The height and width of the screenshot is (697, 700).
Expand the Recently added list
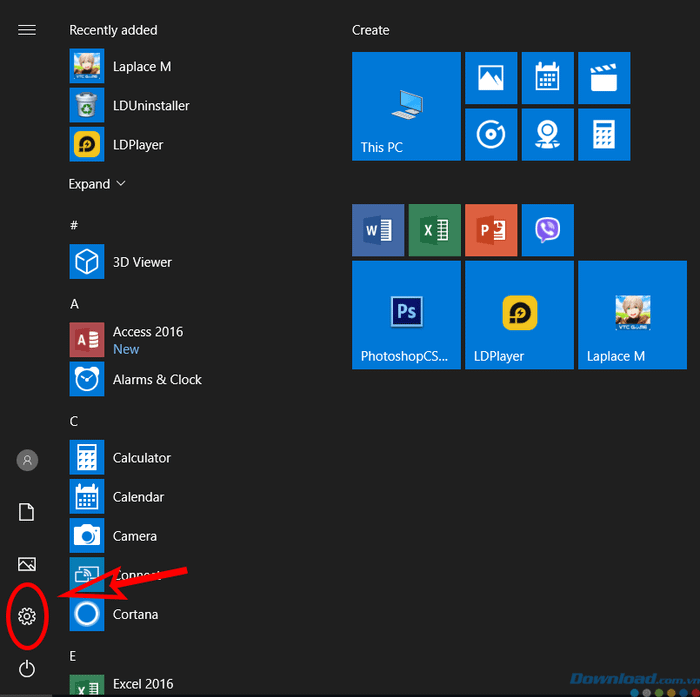point(97,184)
